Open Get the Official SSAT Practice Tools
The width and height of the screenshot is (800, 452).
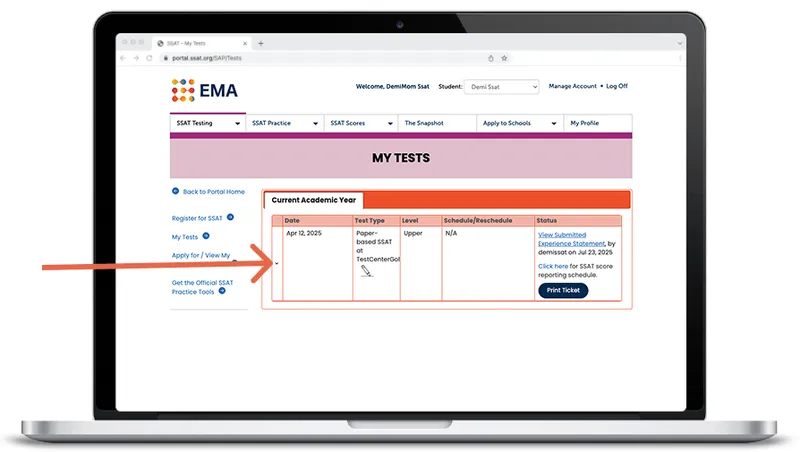point(202,287)
